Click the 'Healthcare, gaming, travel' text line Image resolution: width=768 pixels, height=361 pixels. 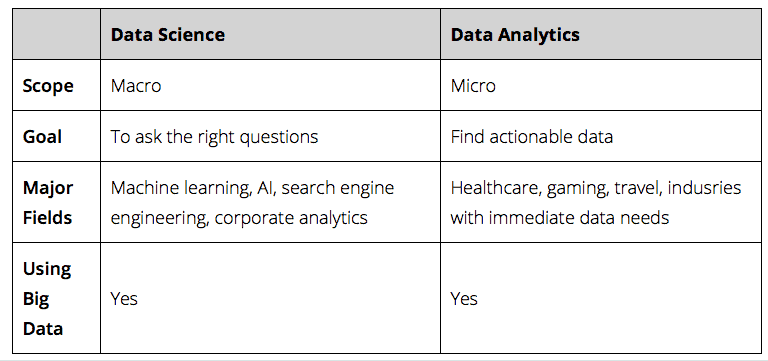(x=556, y=188)
